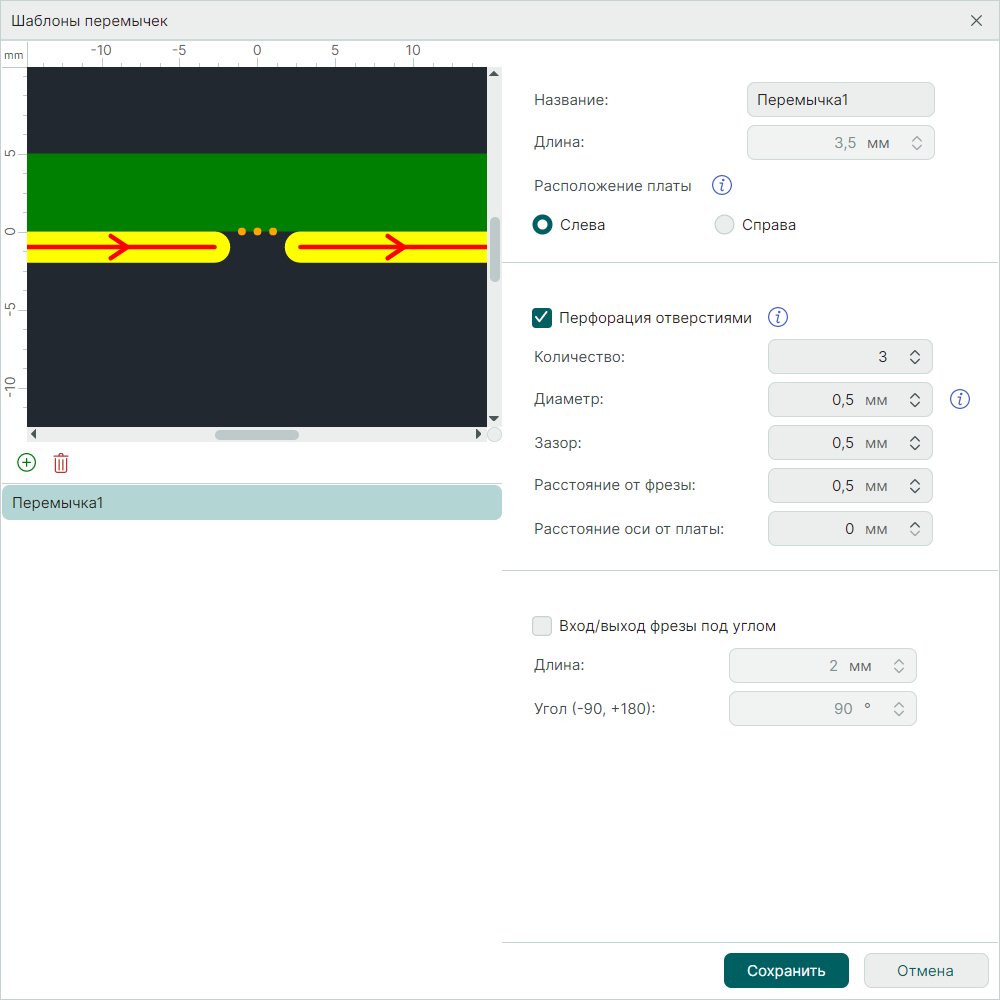Adjust the Количество stepper arrows
The image size is (1000, 1000).
(915, 357)
